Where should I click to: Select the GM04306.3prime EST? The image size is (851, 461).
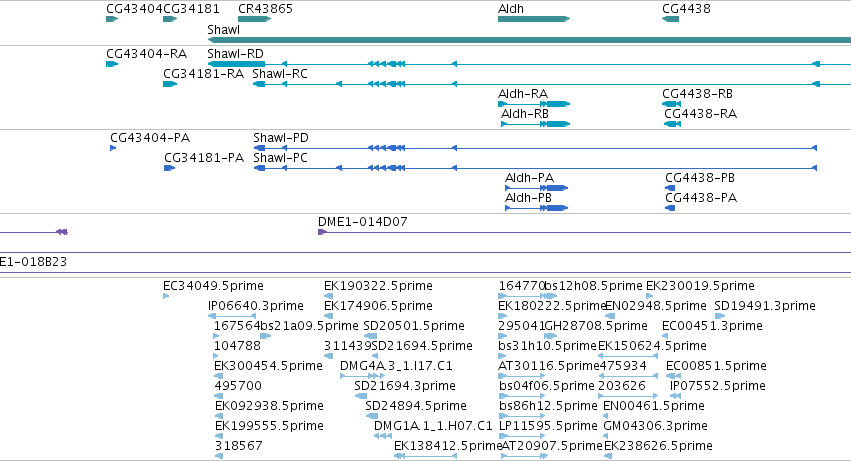pyautogui.click(x=607, y=436)
